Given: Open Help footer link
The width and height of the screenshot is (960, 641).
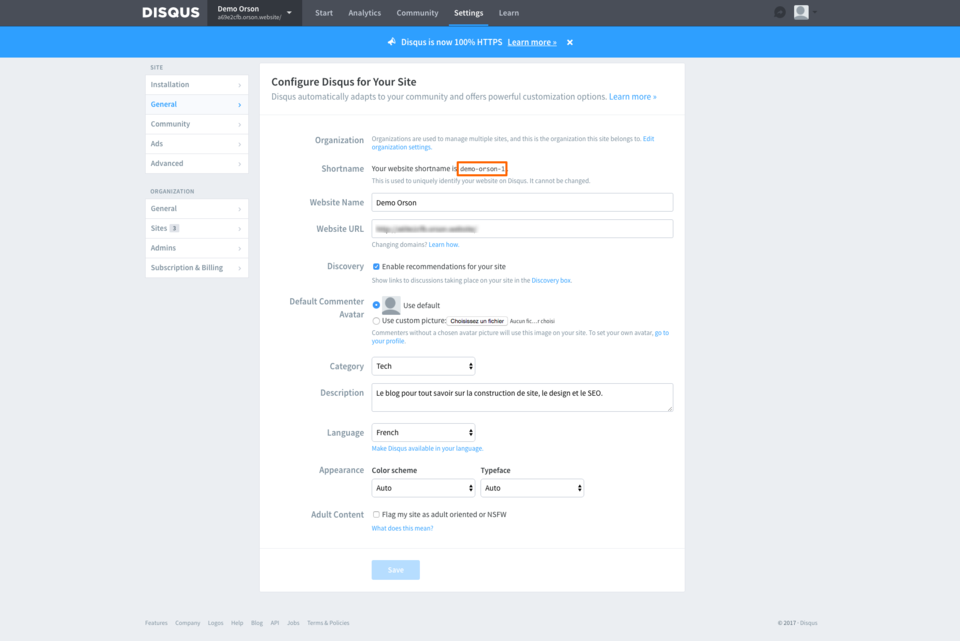Looking at the screenshot, I should (237, 623).
